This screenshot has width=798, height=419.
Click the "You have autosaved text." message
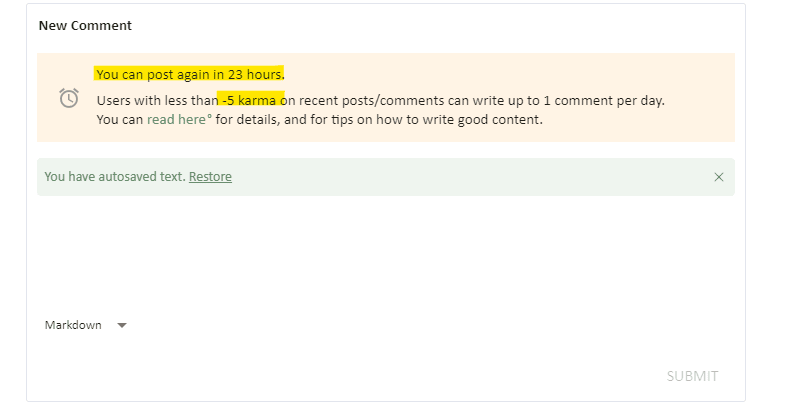click(114, 177)
